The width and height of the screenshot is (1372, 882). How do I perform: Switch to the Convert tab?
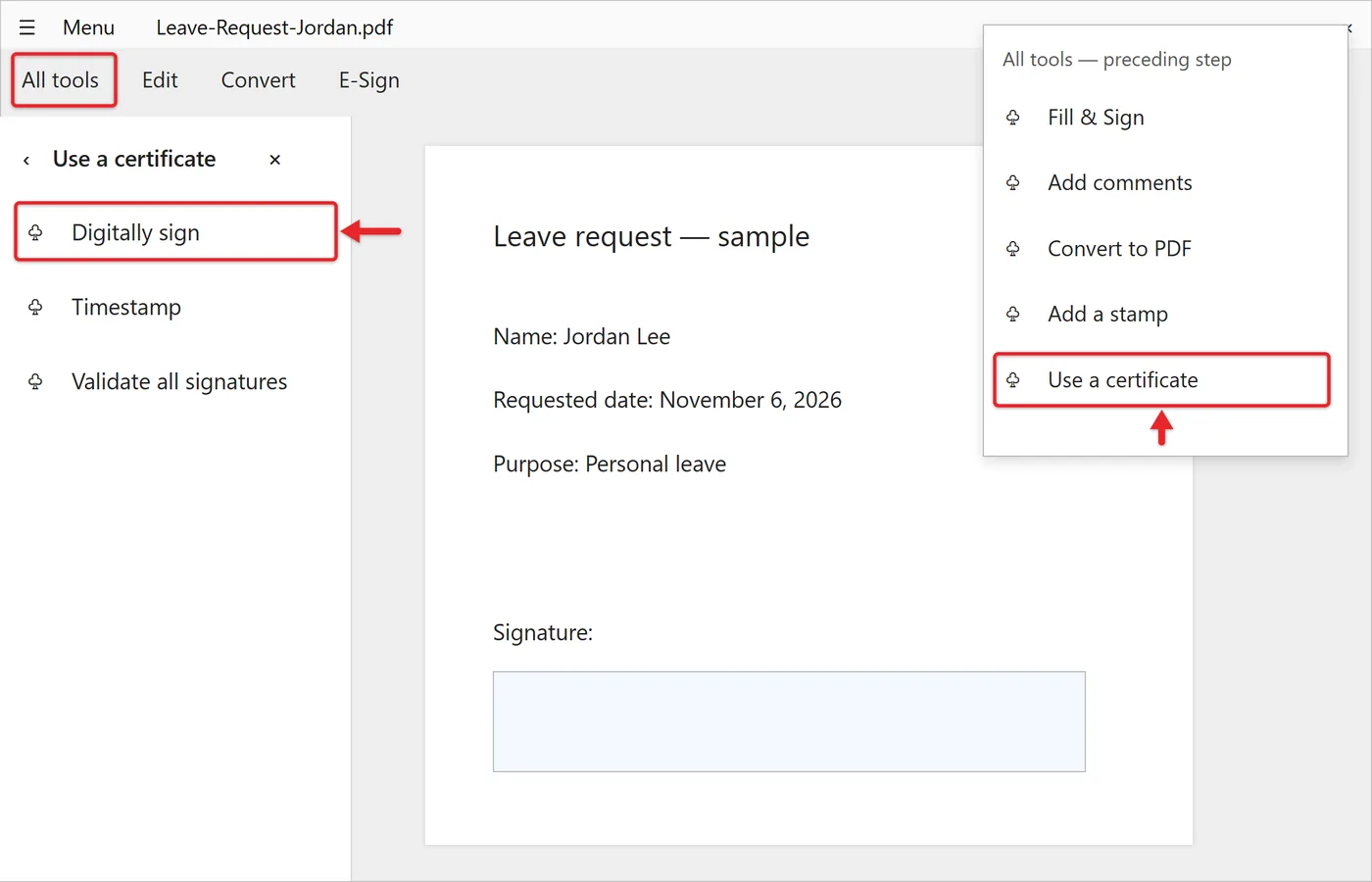(x=258, y=80)
